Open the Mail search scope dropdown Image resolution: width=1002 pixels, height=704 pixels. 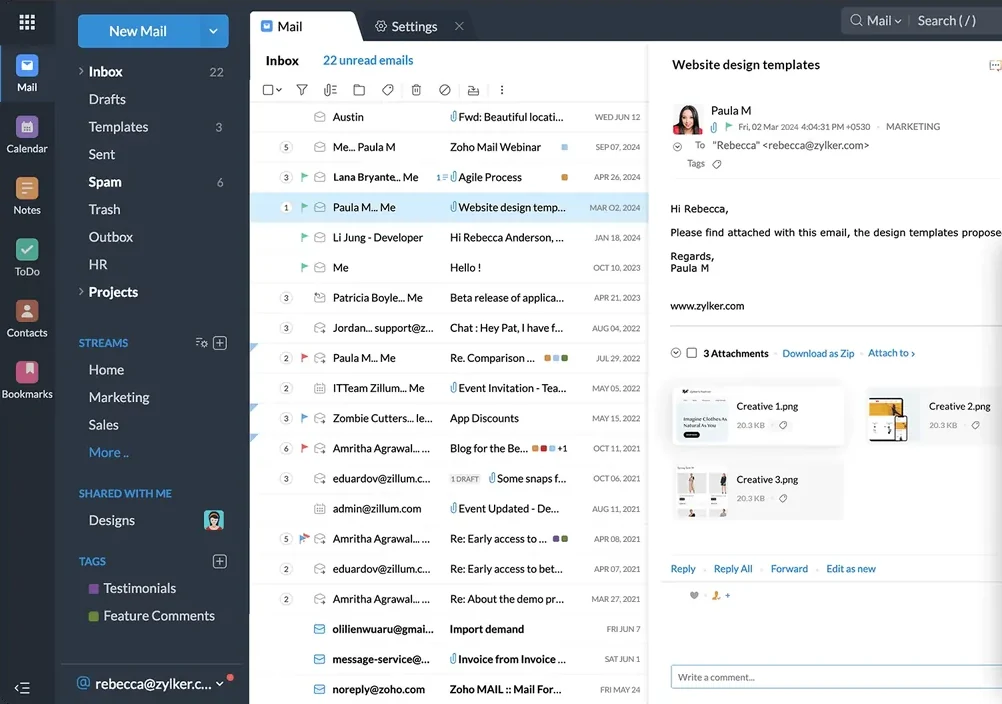[884, 20]
